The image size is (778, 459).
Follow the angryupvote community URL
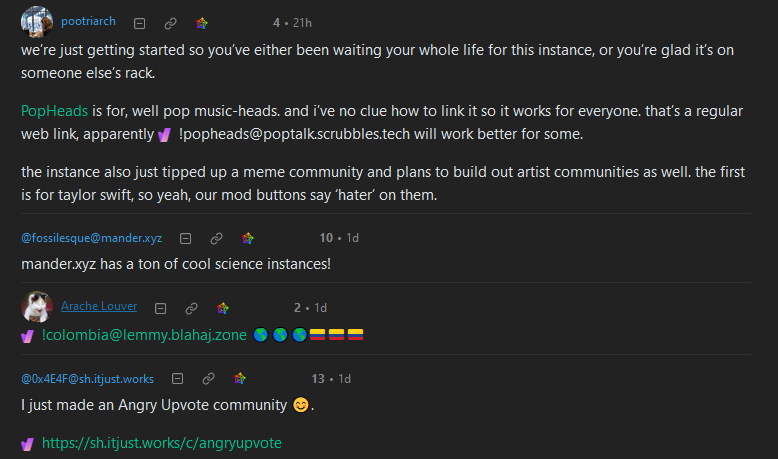[x=162, y=443]
